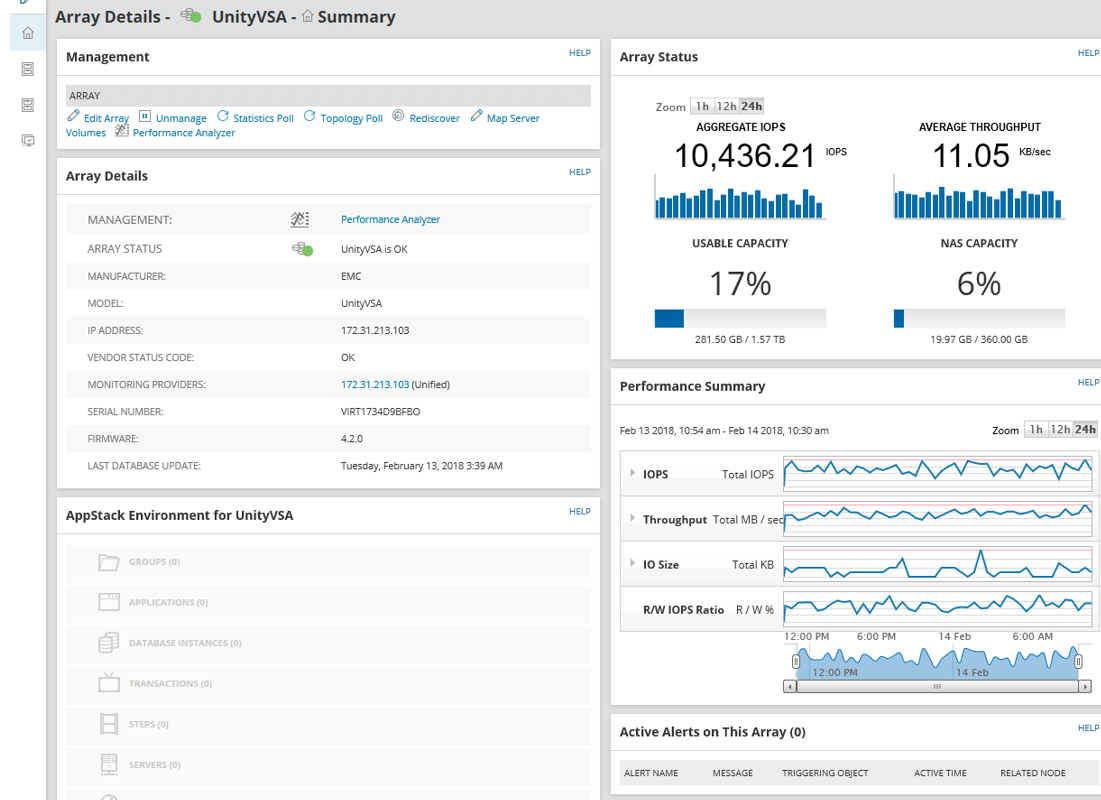The height and width of the screenshot is (800, 1101).
Task: Expand the IO Size chart row
Action: tap(632, 564)
